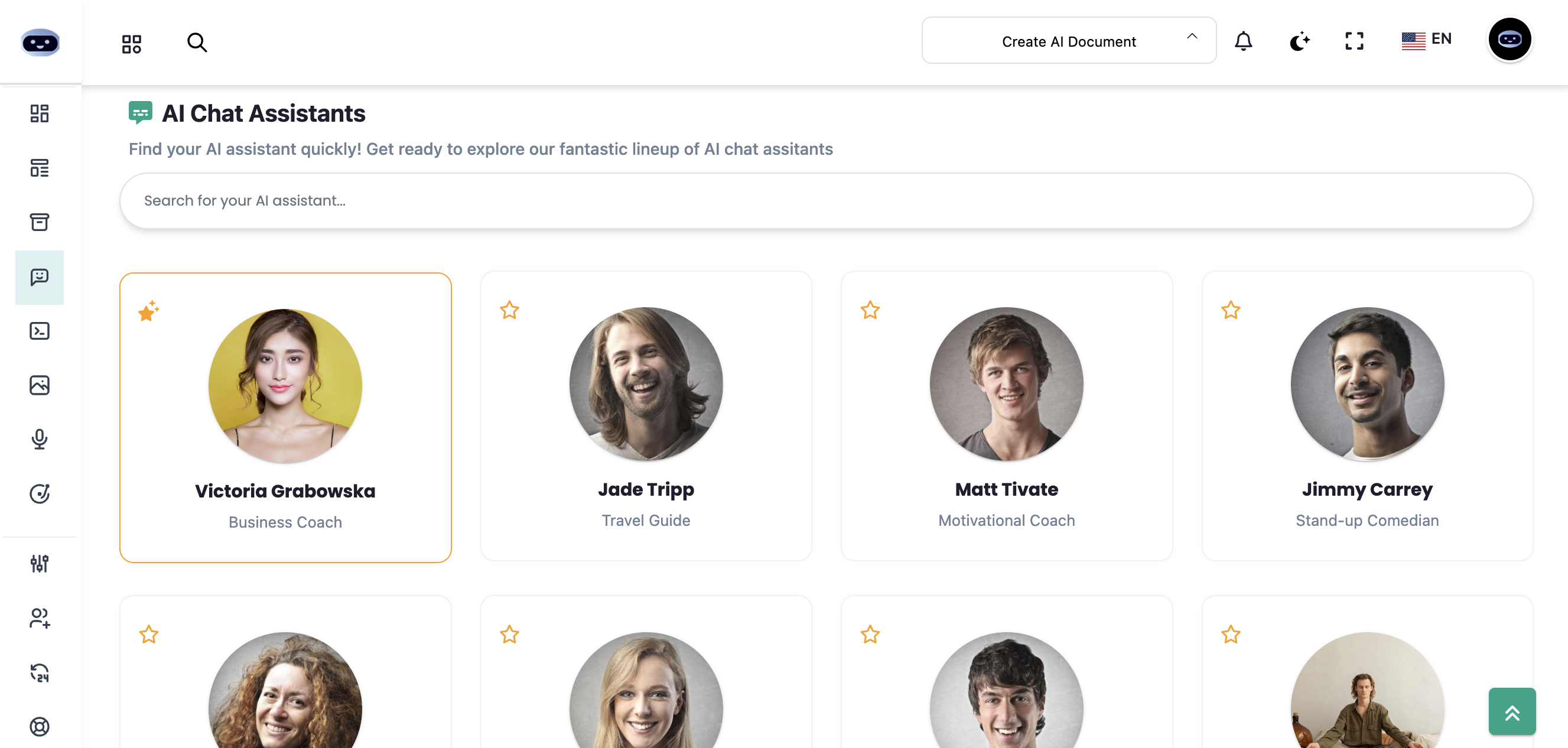Open the dashboard grid icon in sidebar
The image size is (1568, 748).
point(40,113)
